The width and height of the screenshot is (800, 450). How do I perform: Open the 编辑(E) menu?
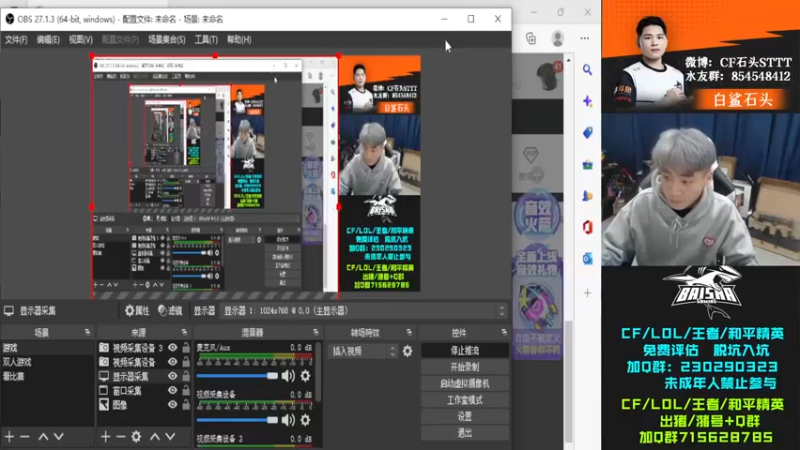tap(48, 40)
